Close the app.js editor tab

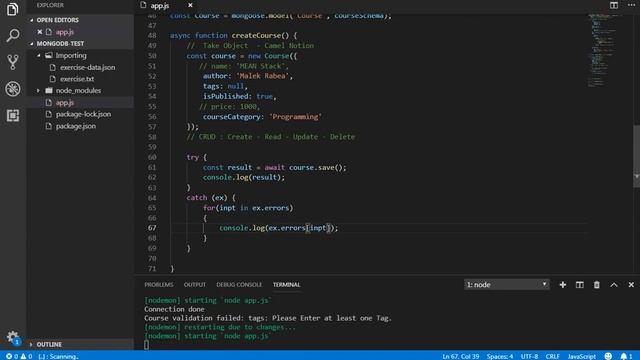[x=190, y=5]
